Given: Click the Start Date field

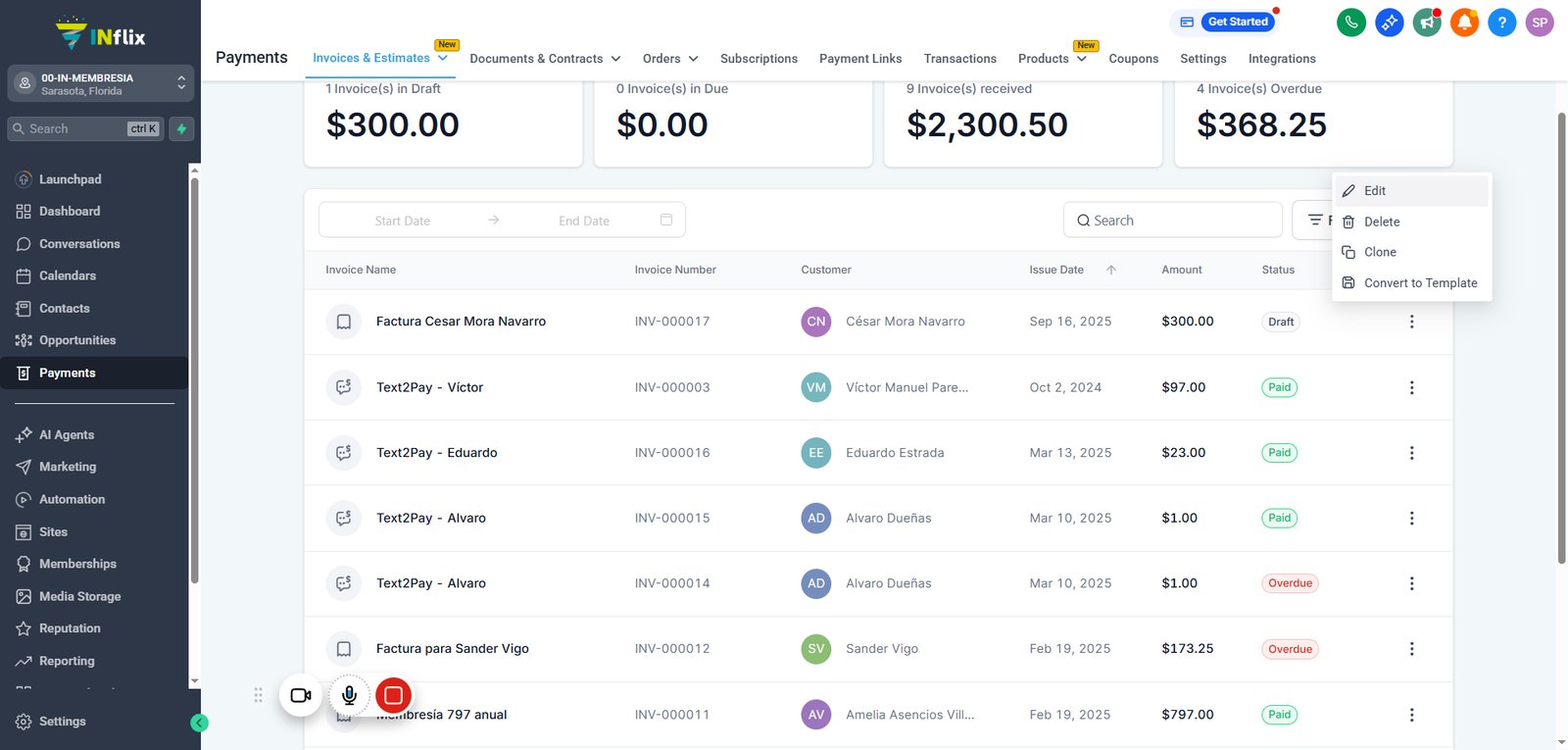Looking at the screenshot, I should (402, 221).
